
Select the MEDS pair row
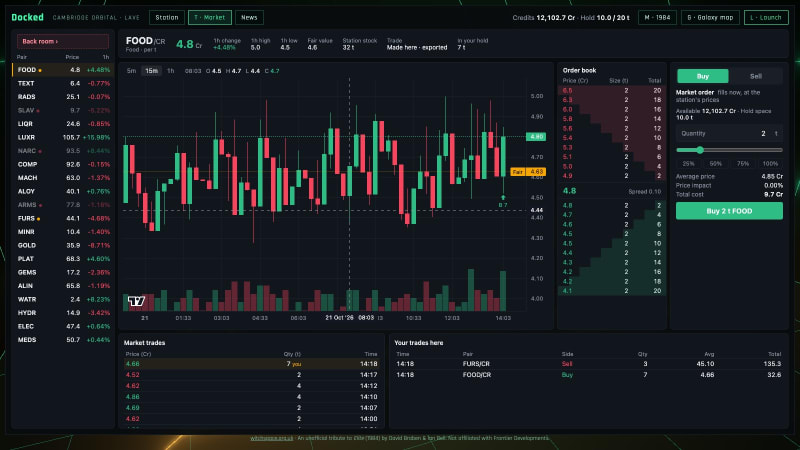pos(62,340)
